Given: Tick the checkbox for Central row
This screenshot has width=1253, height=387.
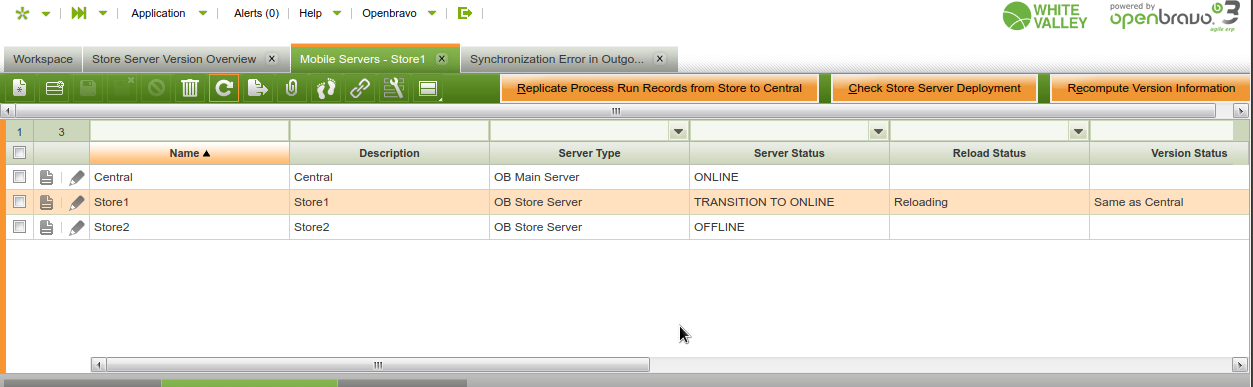Looking at the screenshot, I should (18, 177).
